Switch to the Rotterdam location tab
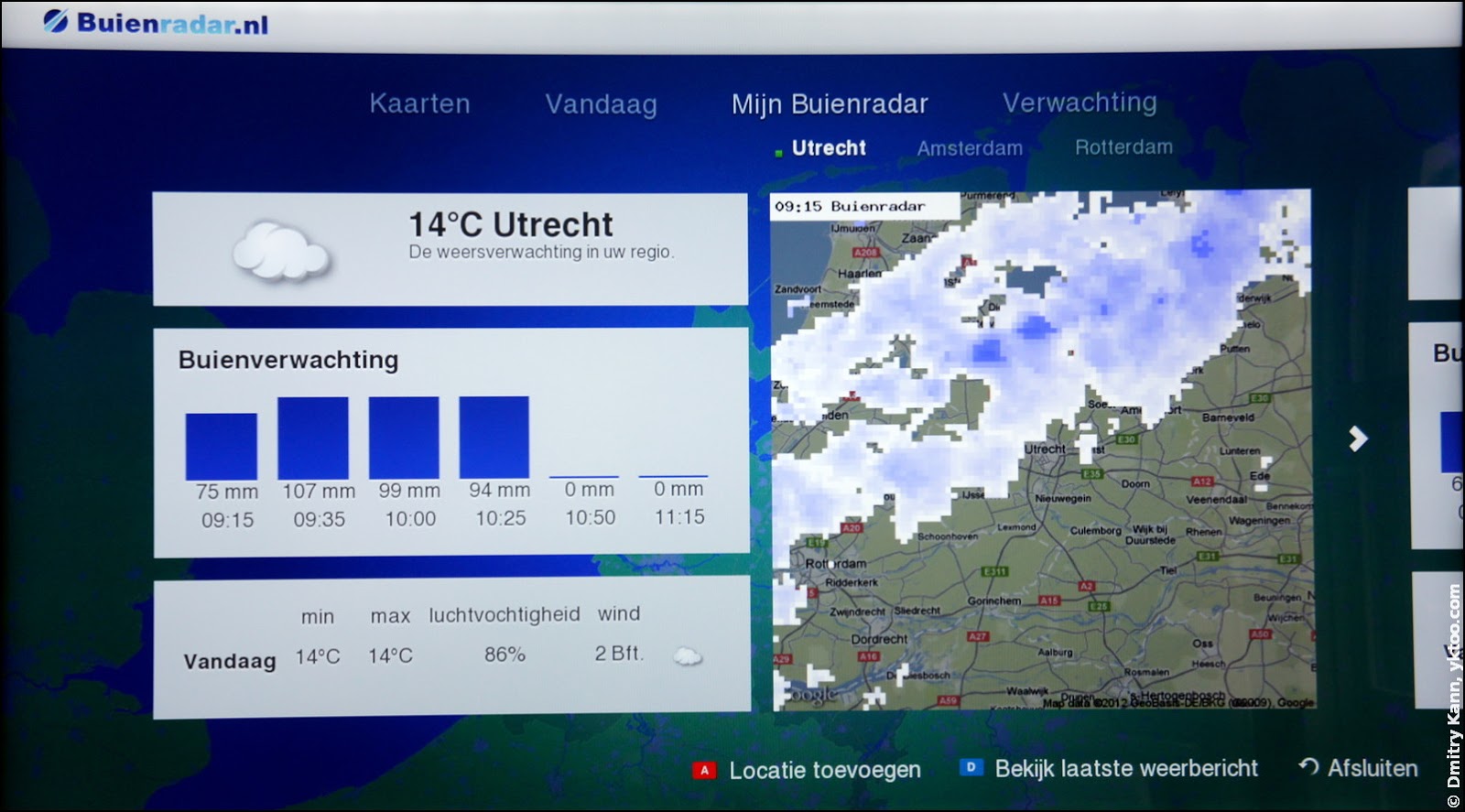The width and height of the screenshot is (1465, 812). click(1123, 147)
